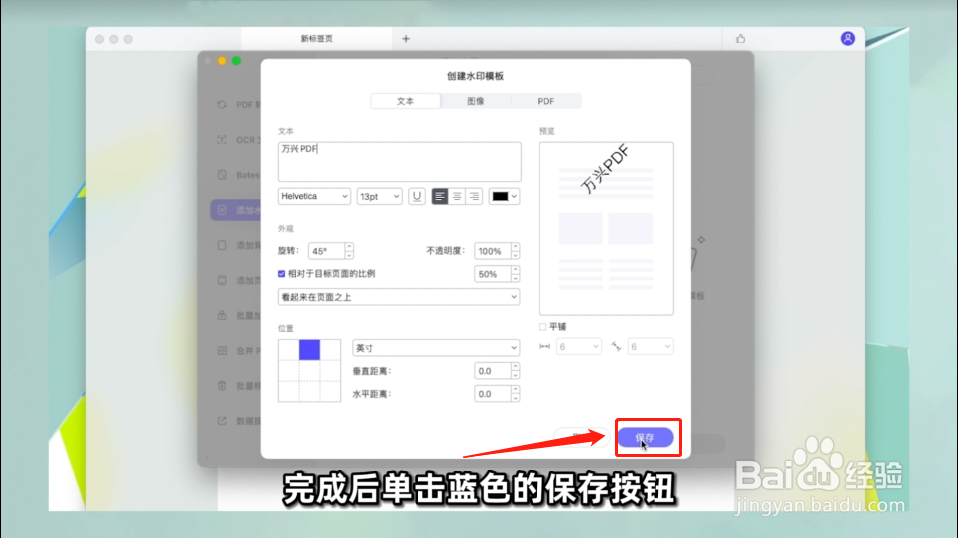Screen dimensions: 958x538
Task: Open the diagonal tile spacing 6 dropdown
Action: (650, 347)
